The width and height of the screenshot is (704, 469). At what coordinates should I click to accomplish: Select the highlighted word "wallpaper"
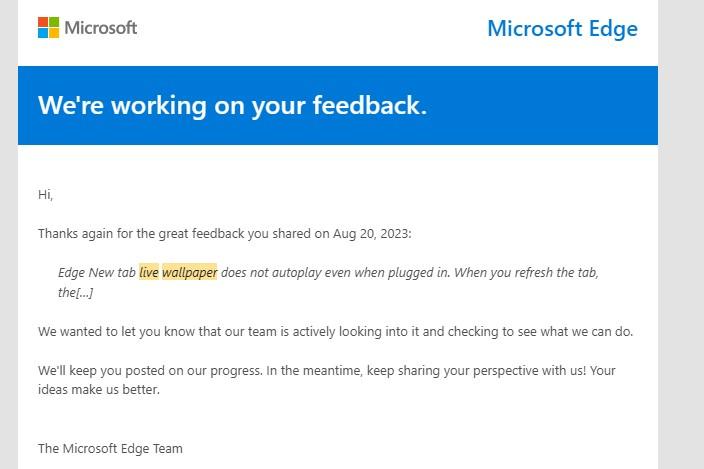pos(189,272)
